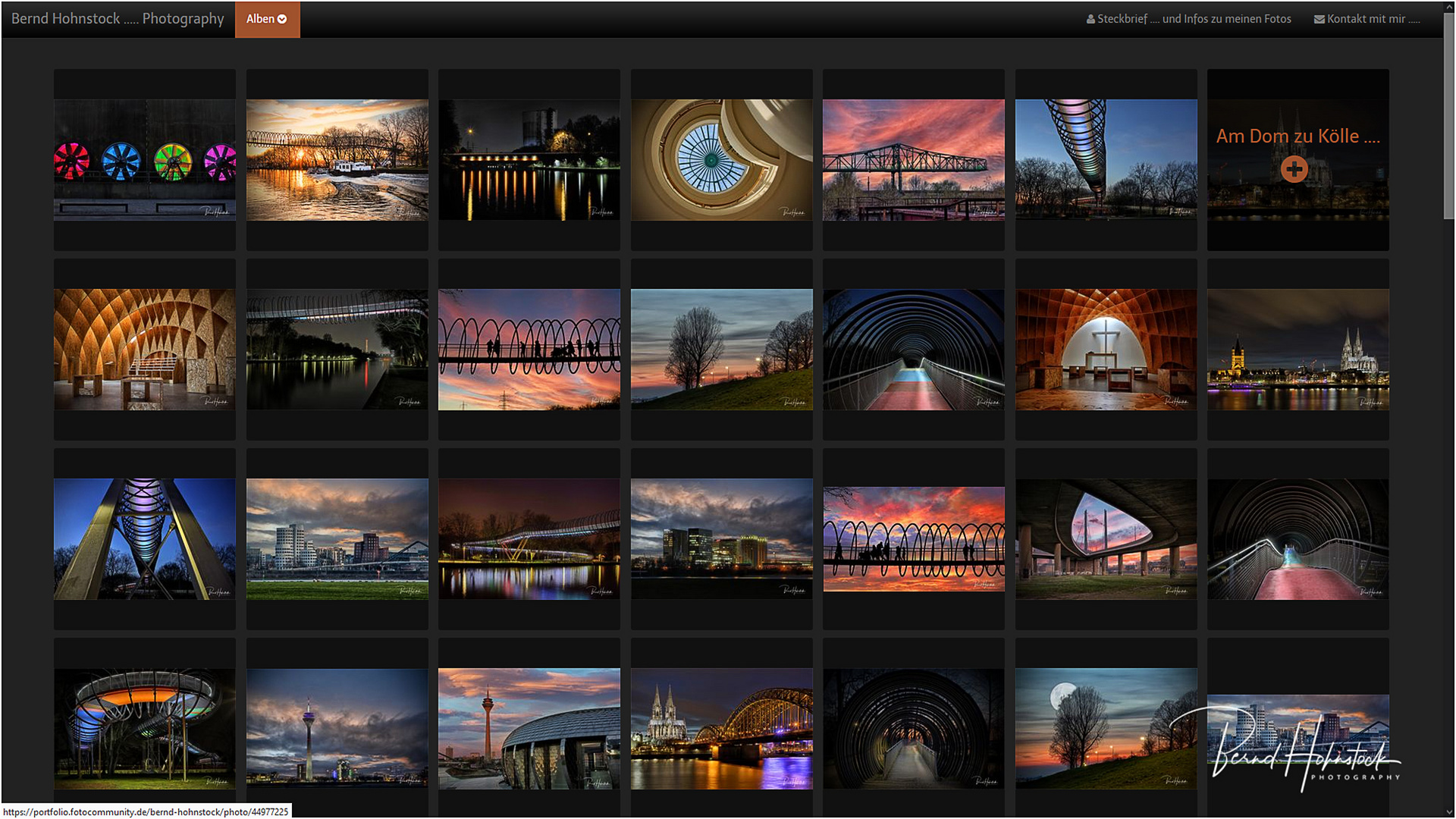The width and height of the screenshot is (1456, 819).
Task: Open the looped bridge silhouette with power pylon photo
Action: [529, 350]
